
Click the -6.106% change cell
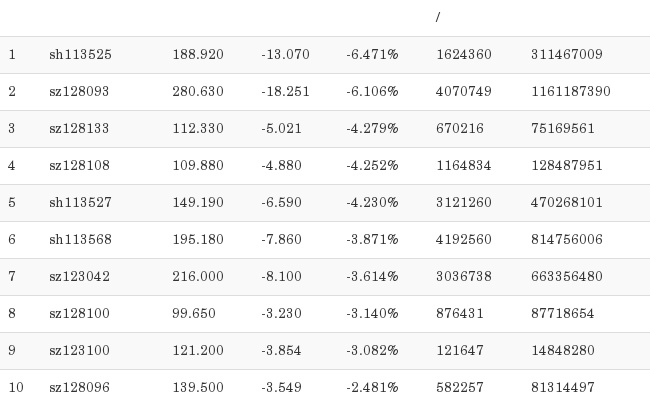(x=372, y=92)
